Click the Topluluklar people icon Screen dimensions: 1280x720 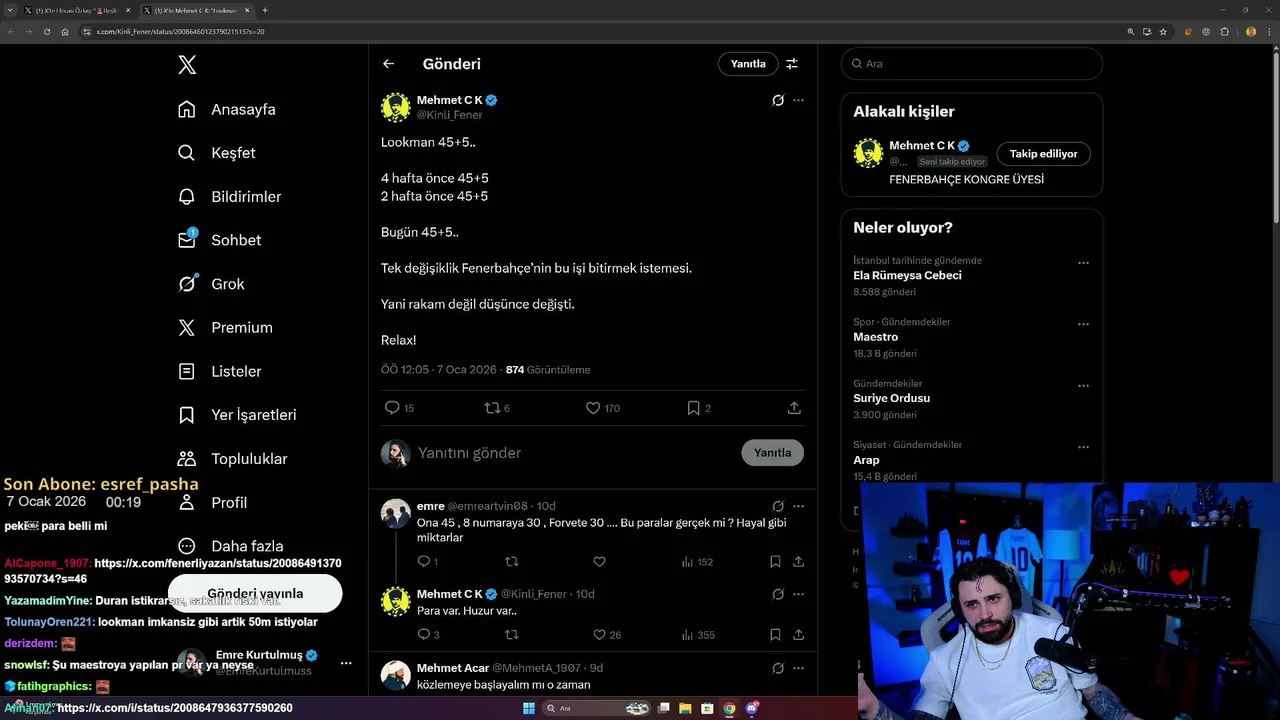tap(187, 459)
